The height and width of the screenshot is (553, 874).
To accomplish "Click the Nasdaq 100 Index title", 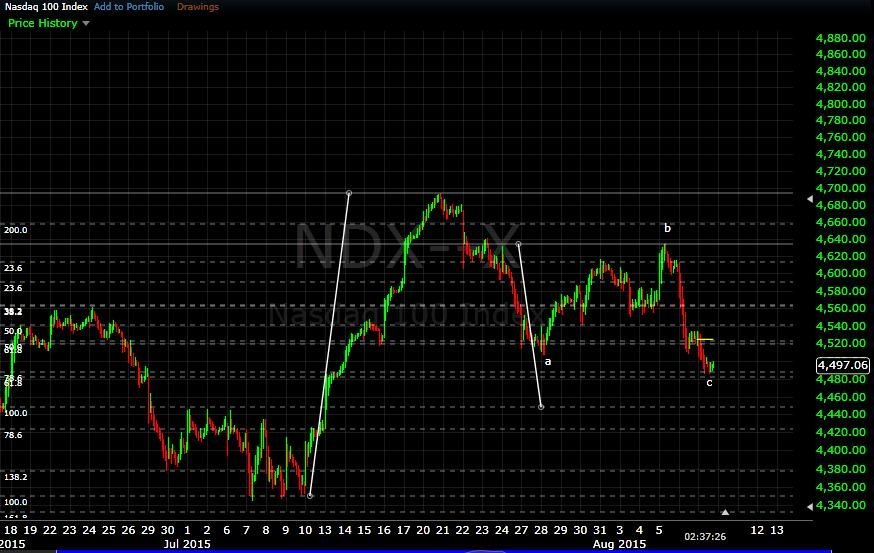I will [45, 7].
